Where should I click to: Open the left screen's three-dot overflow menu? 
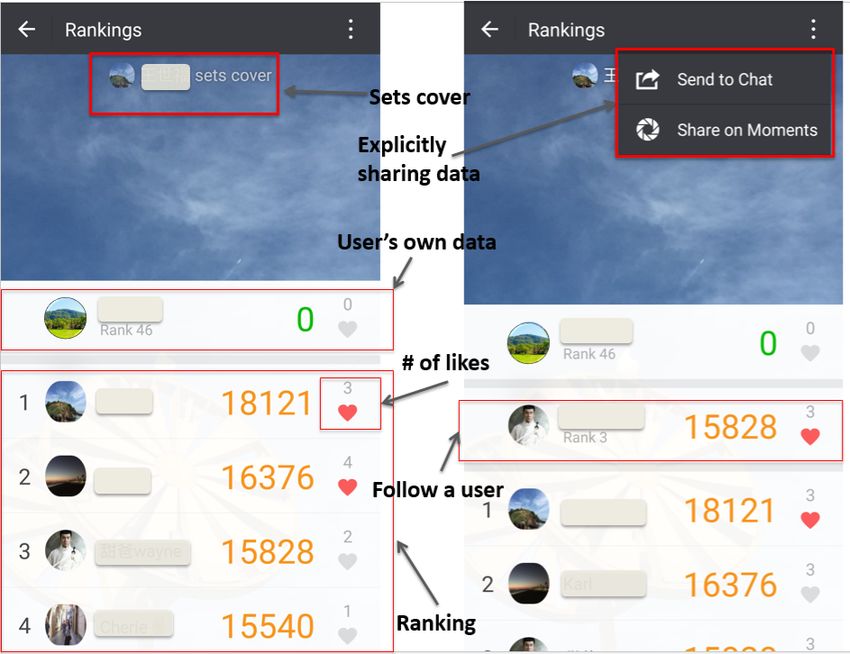click(351, 29)
